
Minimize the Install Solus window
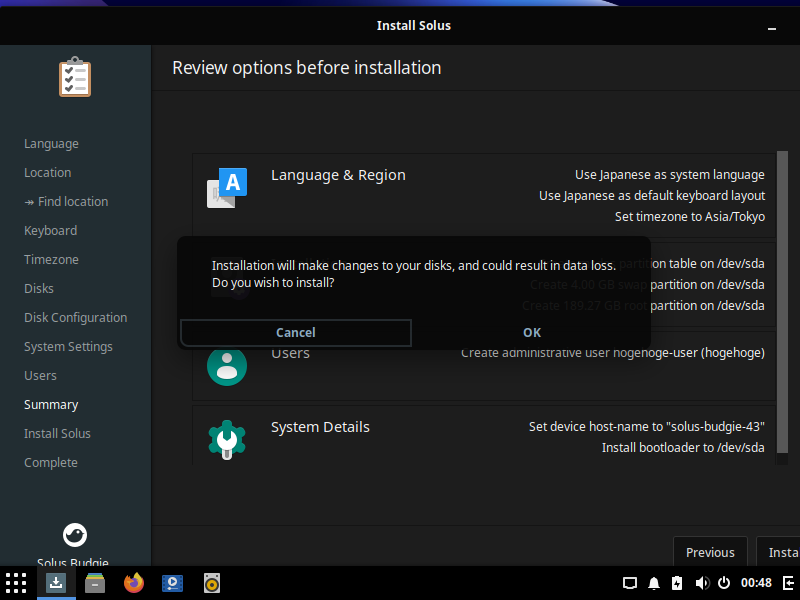[772, 27]
